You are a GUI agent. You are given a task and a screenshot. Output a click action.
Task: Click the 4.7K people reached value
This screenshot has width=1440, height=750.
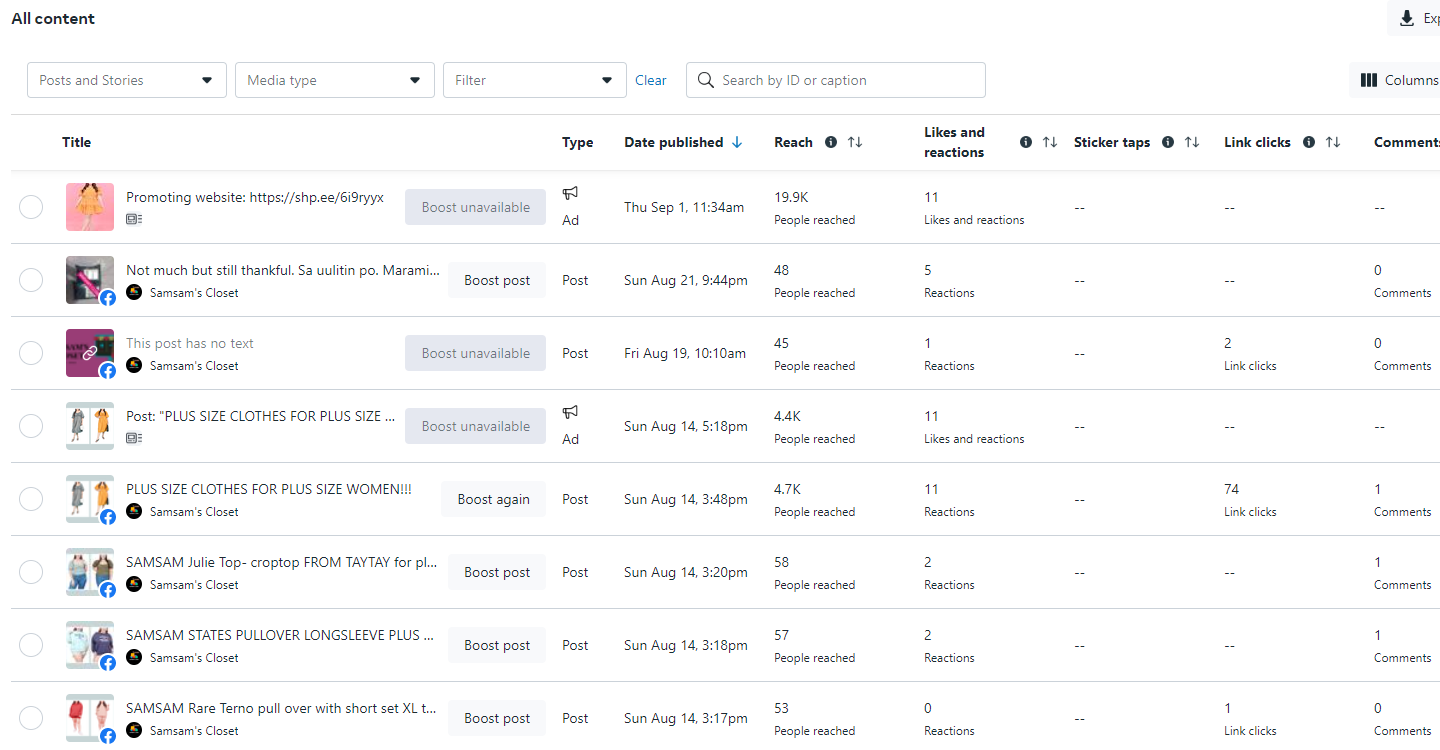(x=788, y=489)
